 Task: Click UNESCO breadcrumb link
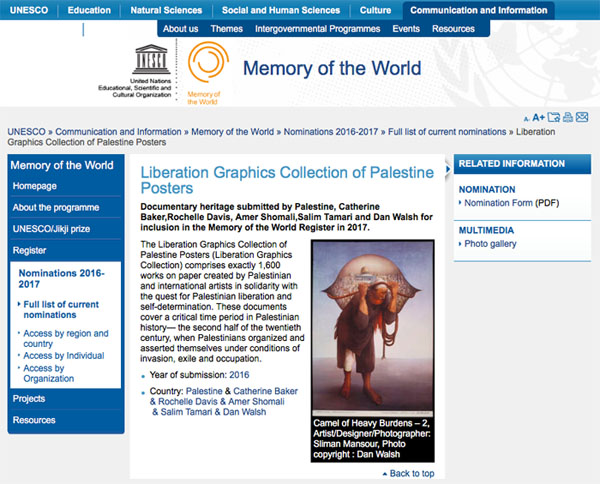point(26,132)
